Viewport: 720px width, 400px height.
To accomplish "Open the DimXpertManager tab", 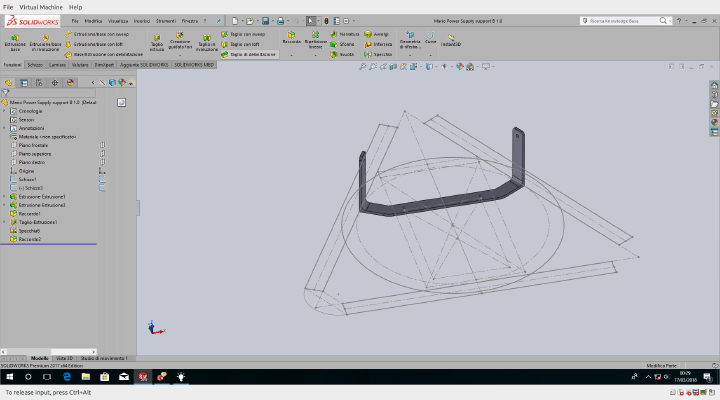I will pyautogui.click(x=55, y=83).
